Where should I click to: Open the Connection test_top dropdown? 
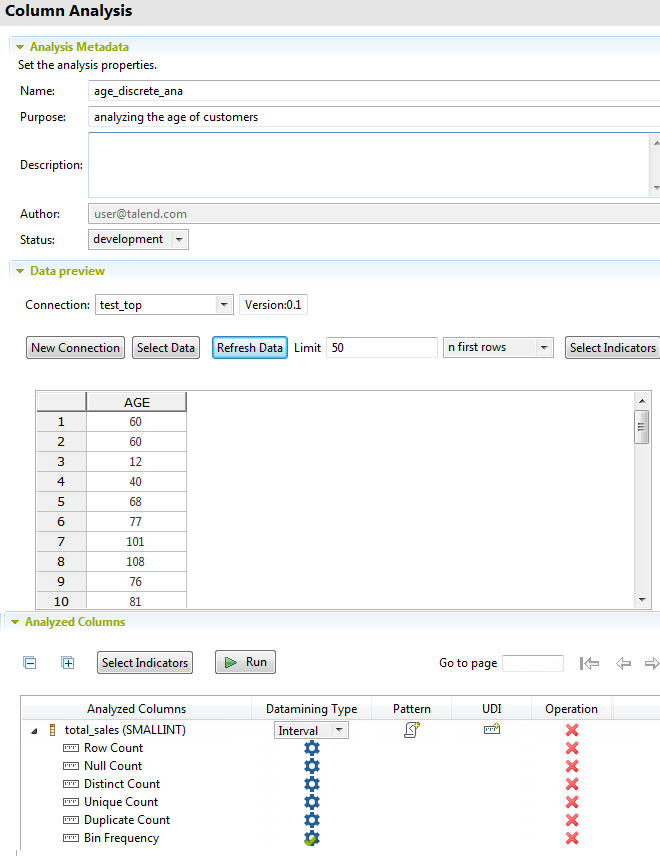pos(223,305)
